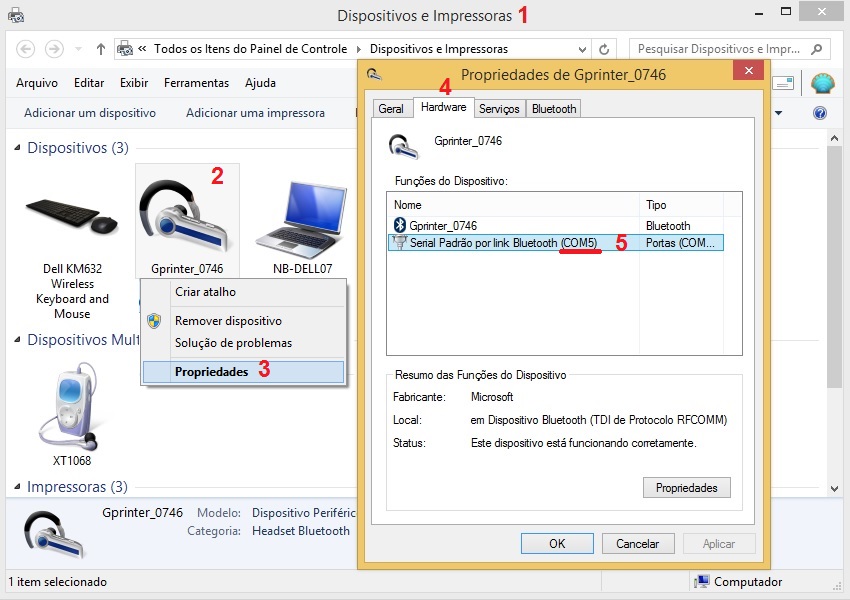The width and height of the screenshot is (850, 600).
Task: Click the printer icon in window title bar
Action: [x=16, y=15]
